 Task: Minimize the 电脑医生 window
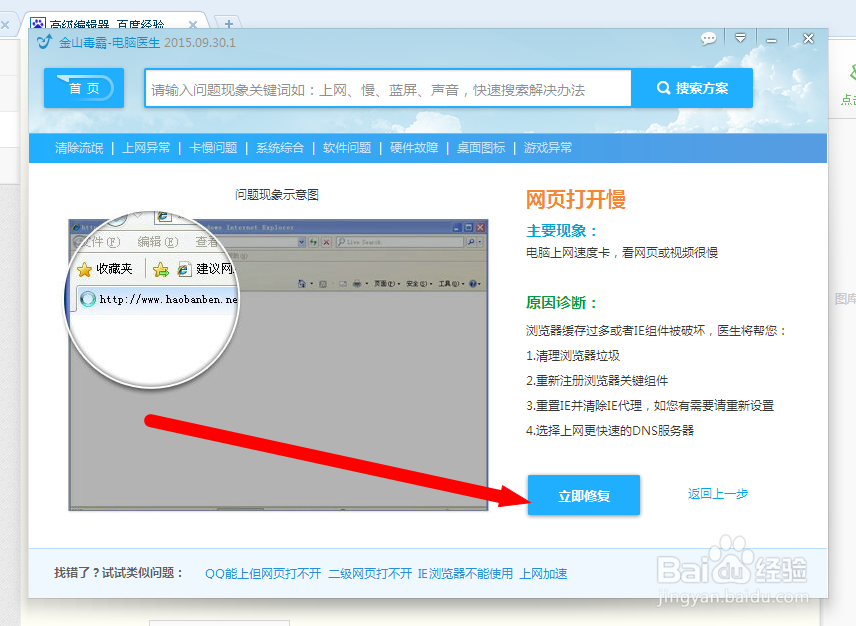[771, 40]
